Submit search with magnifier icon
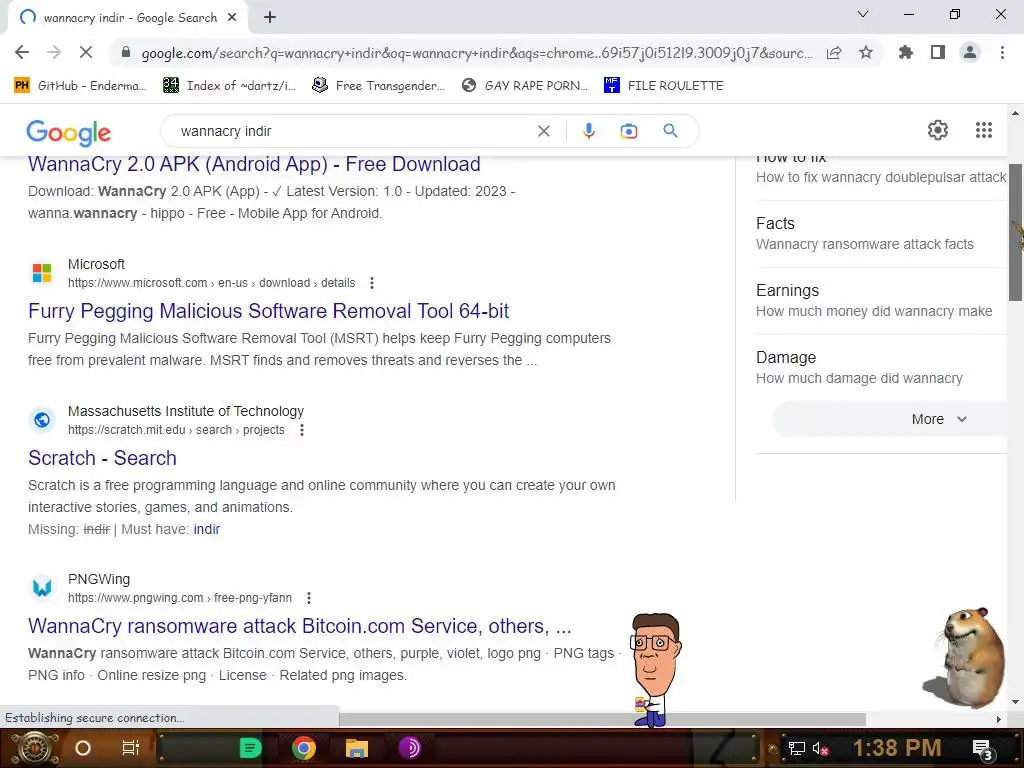Viewport: 1024px width, 768px height. pyautogui.click(x=670, y=131)
